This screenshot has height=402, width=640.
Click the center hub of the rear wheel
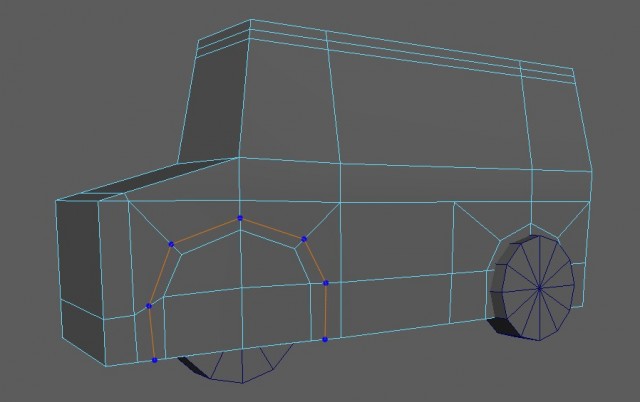click(539, 289)
